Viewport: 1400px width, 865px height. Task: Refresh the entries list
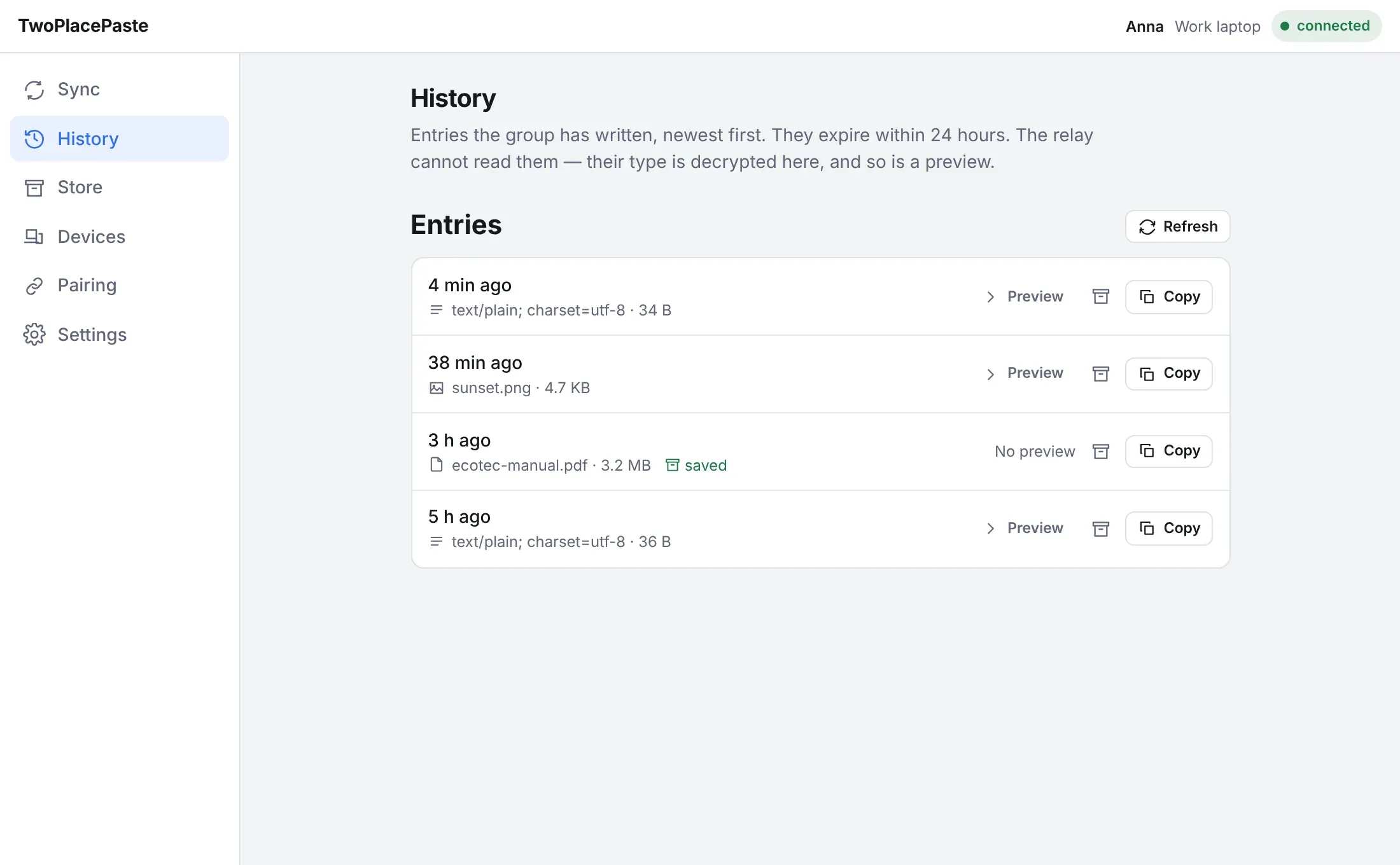[1177, 226]
